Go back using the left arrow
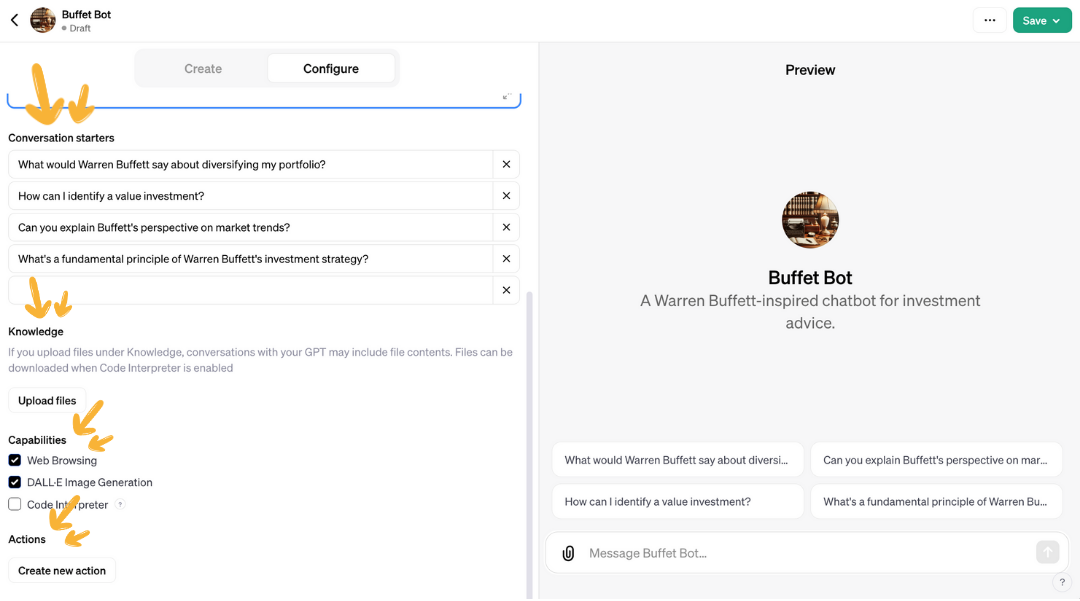Viewport: 1080px width, 601px height. pos(14,20)
